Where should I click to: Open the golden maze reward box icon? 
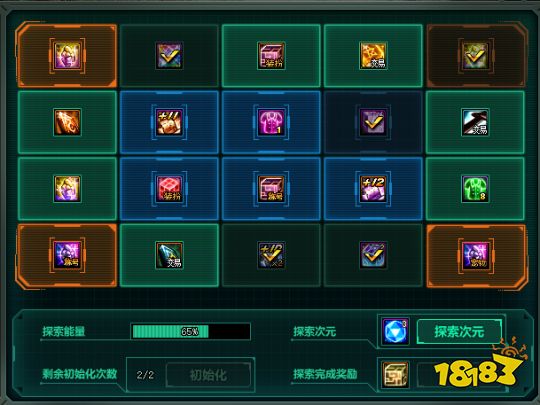[396, 375]
